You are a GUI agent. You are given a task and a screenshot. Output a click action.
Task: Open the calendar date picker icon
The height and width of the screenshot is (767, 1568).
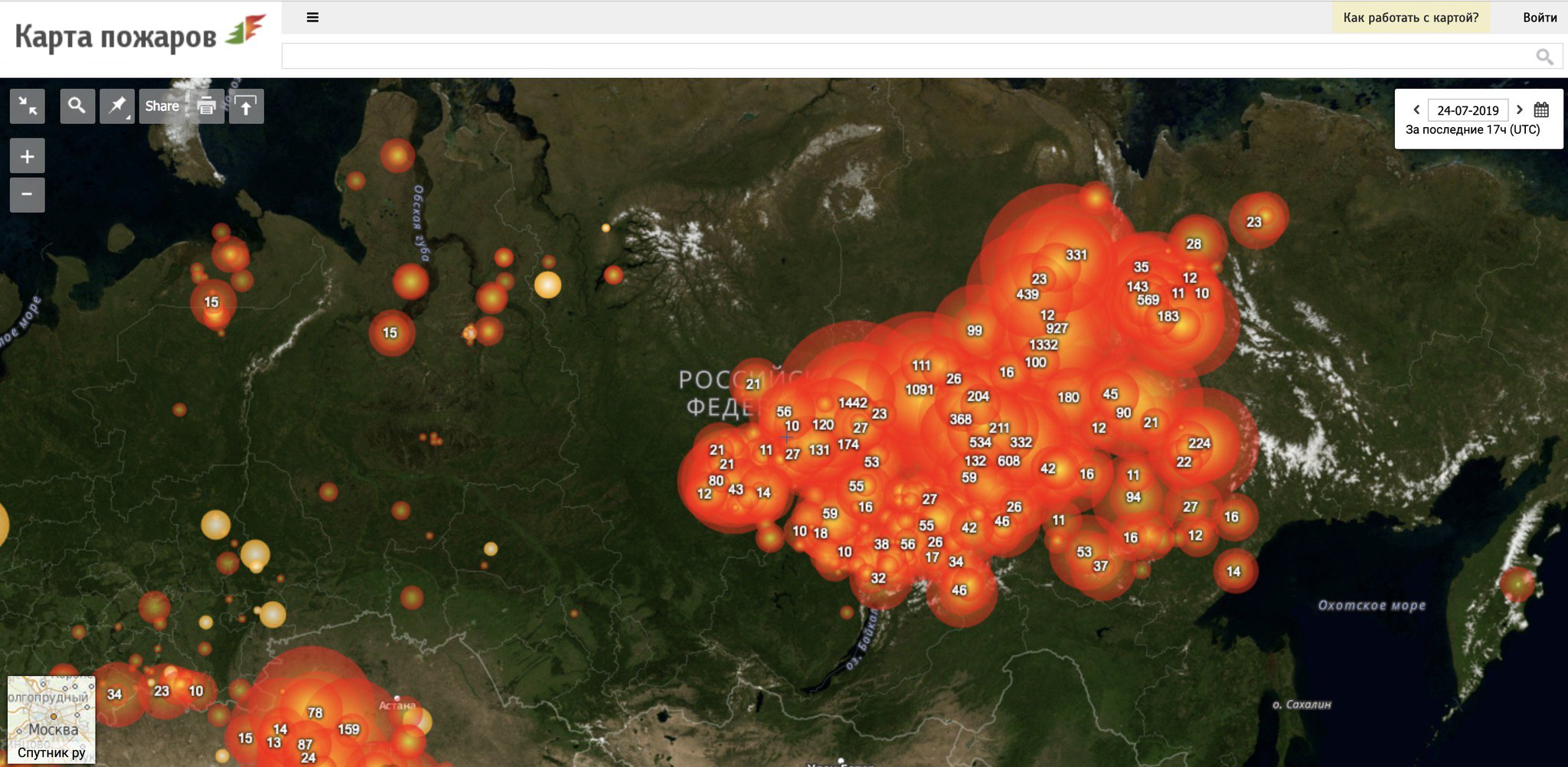[1541, 109]
